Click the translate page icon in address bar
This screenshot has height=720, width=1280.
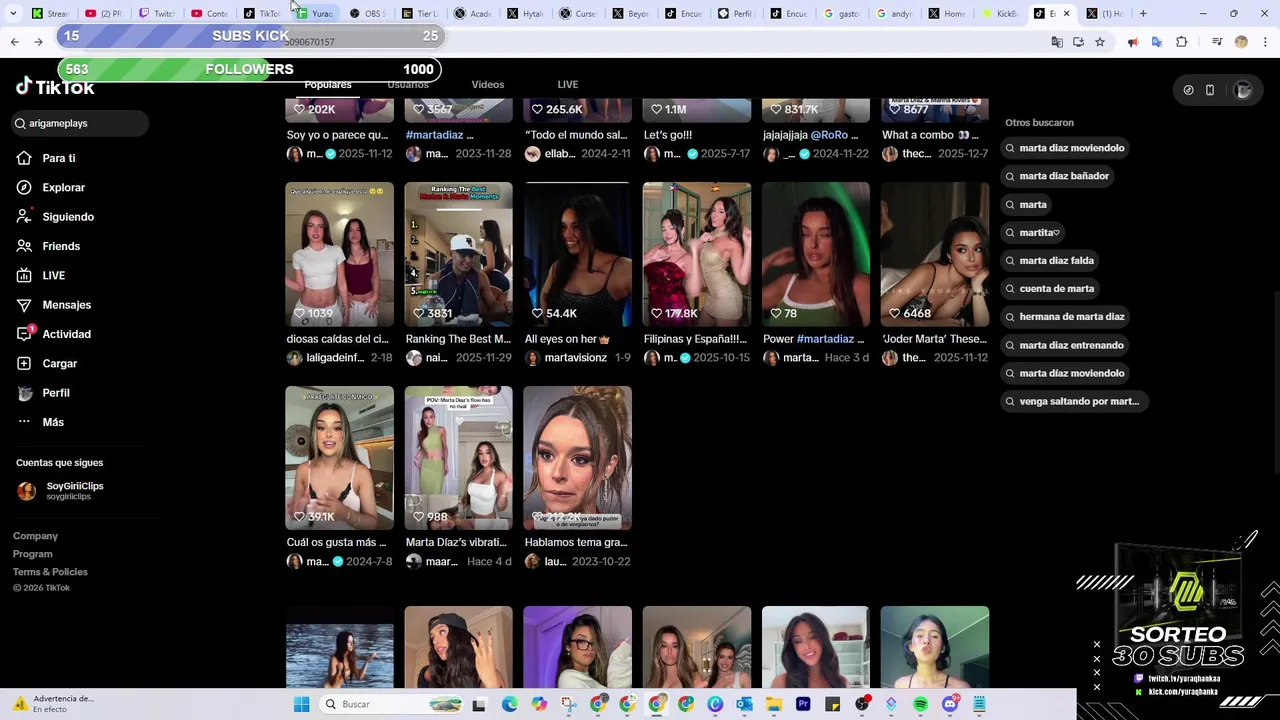(x=1057, y=42)
